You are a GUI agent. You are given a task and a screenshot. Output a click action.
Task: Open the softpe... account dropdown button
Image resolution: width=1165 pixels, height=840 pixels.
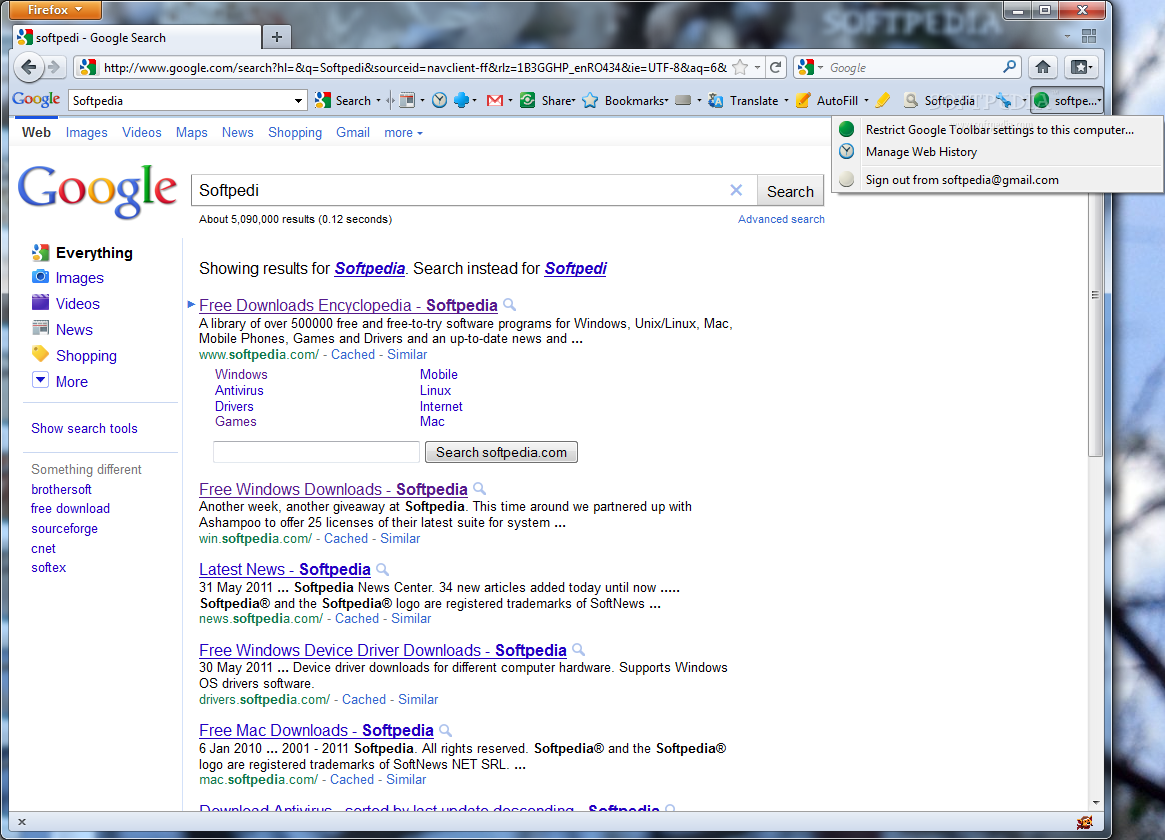pos(1068,100)
